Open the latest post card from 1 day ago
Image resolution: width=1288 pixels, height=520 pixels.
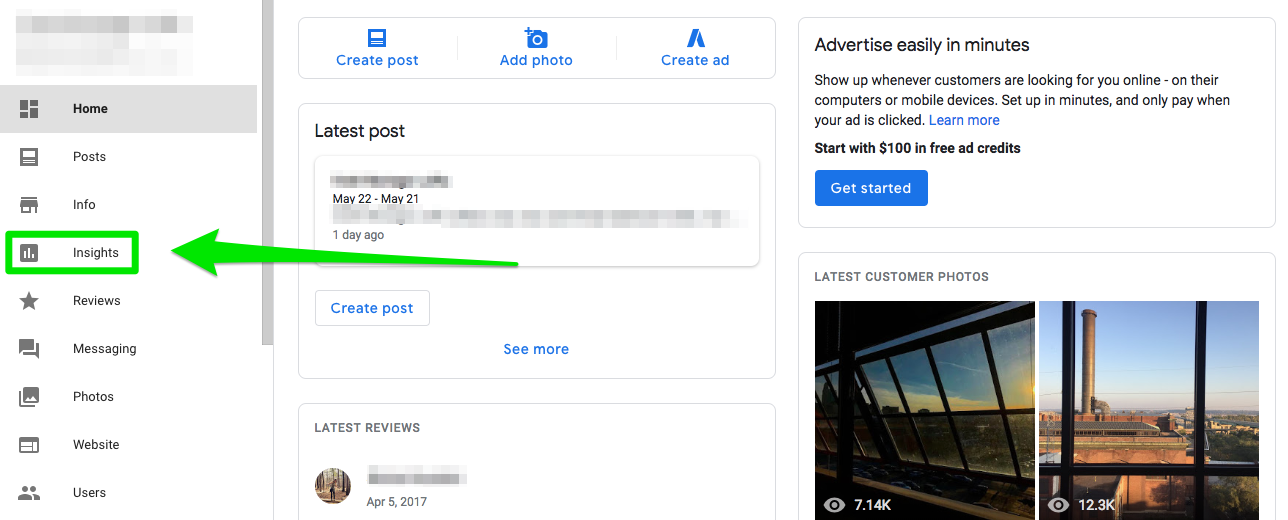537,211
